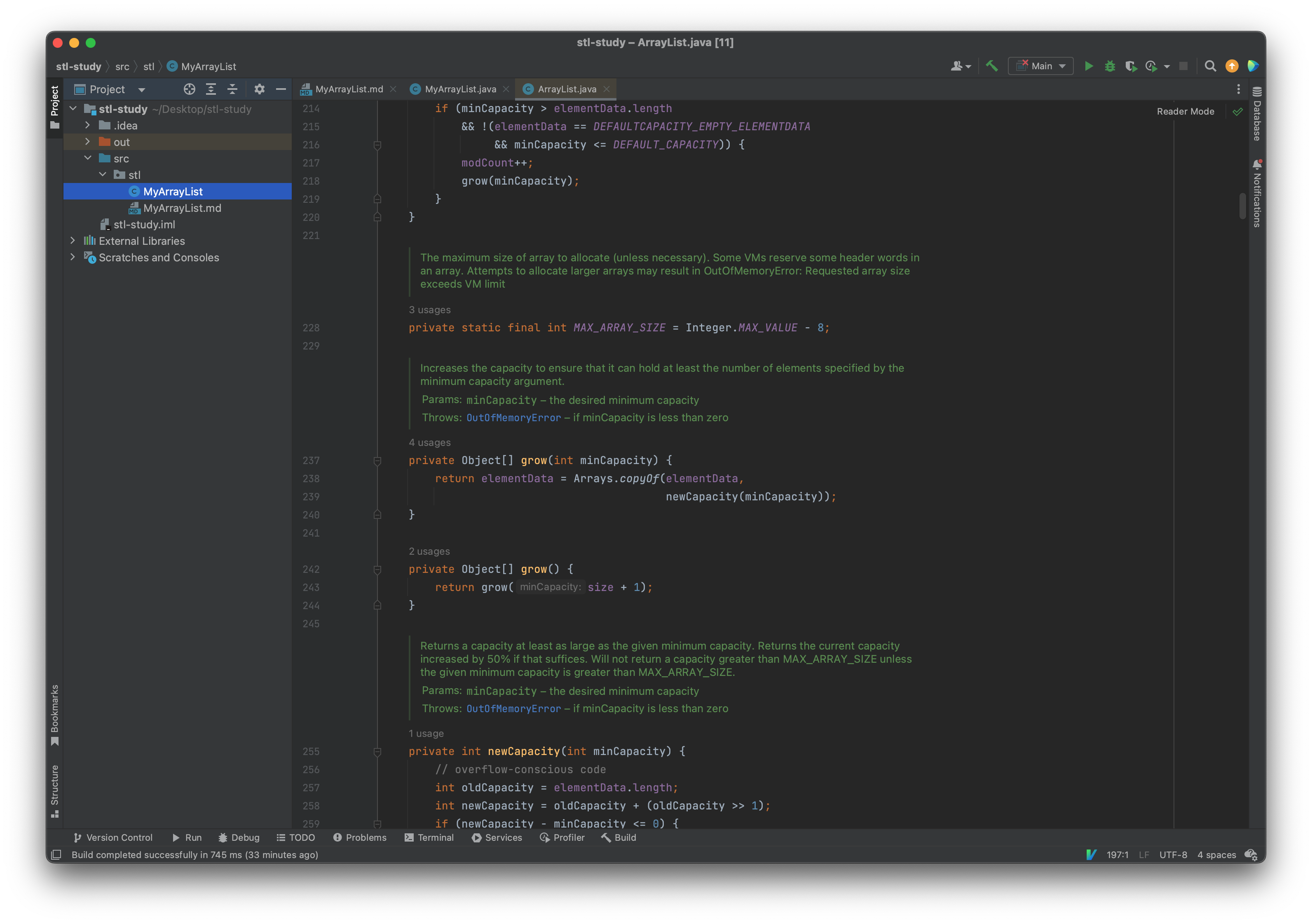1312x924 pixels.
Task: Click the 1 usage hint above newCapacity
Action: tap(426, 734)
